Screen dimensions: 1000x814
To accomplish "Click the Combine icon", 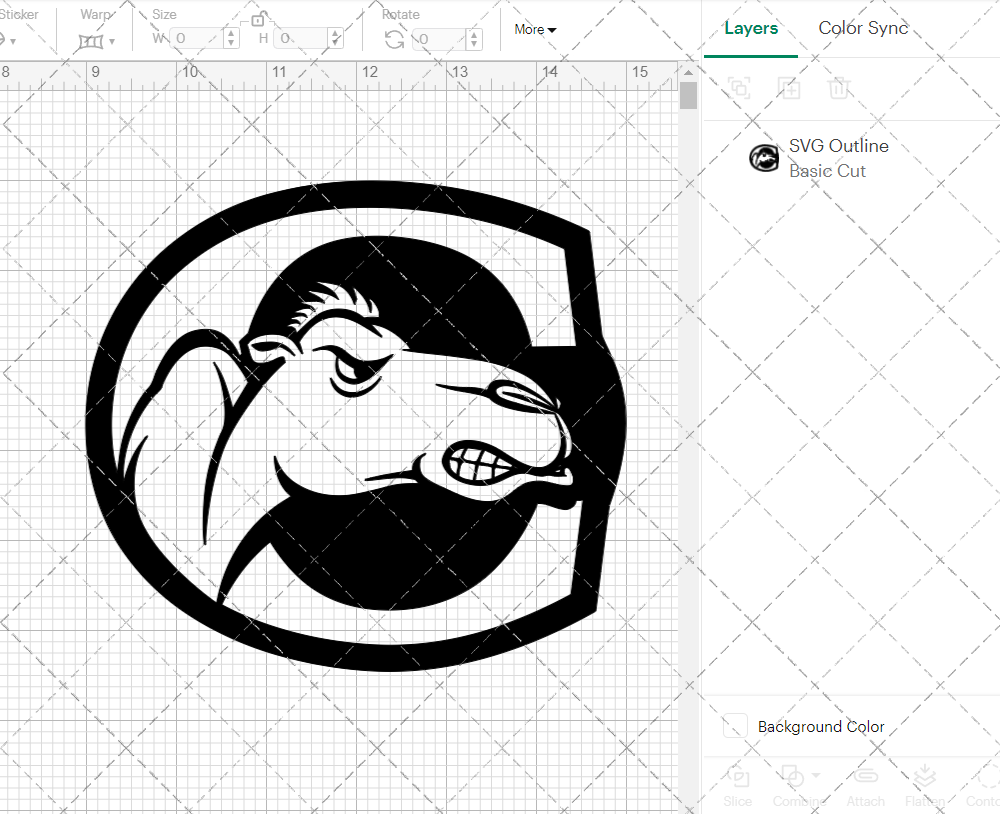I will tap(790, 776).
